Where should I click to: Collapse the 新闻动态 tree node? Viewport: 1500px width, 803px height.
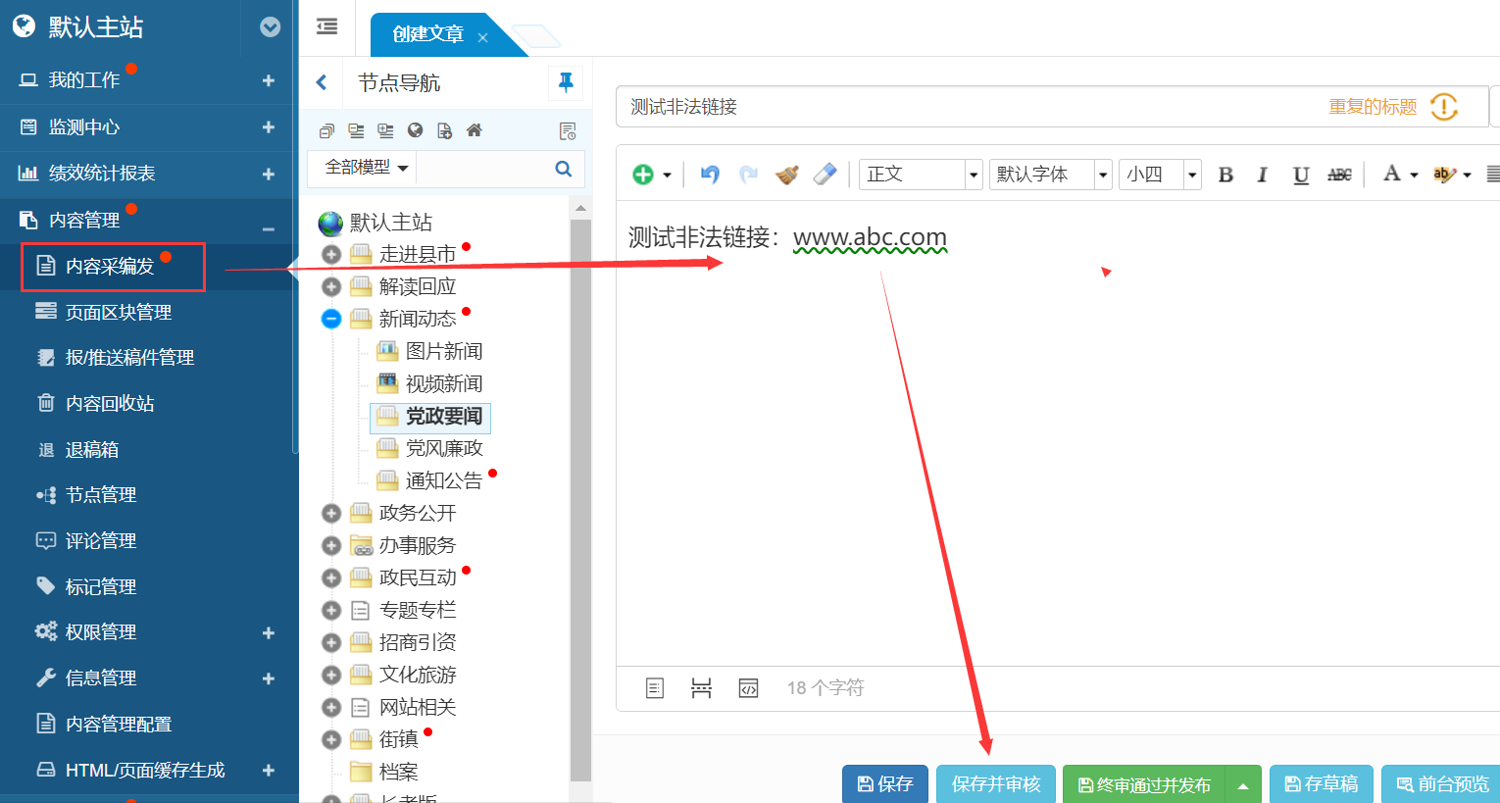[x=332, y=319]
